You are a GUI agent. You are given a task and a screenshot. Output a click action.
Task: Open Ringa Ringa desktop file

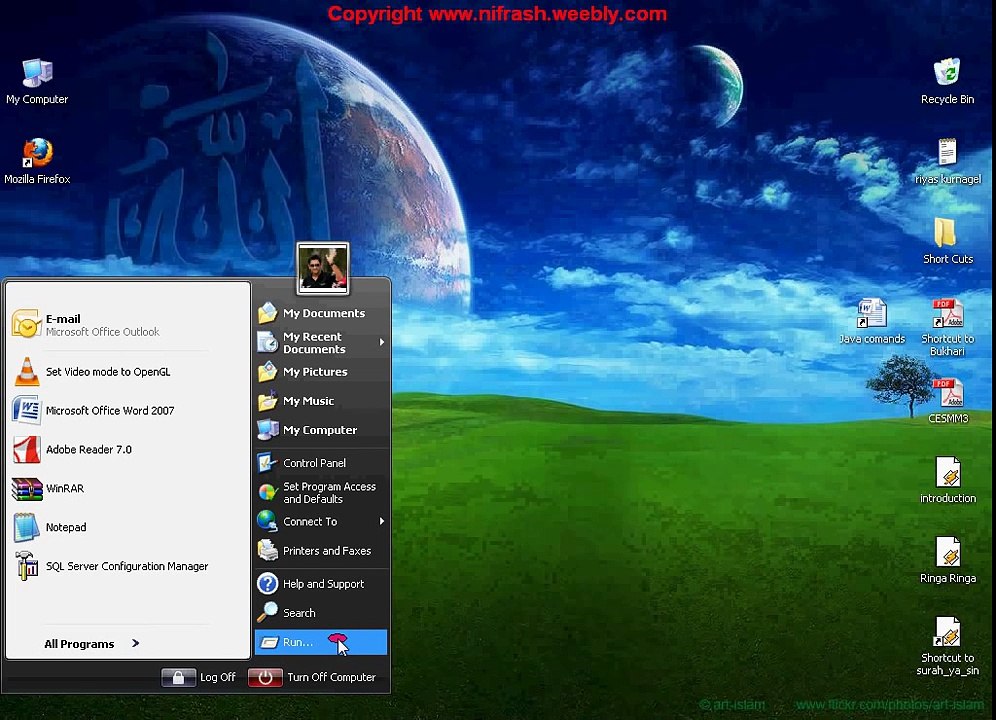(947, 560)
